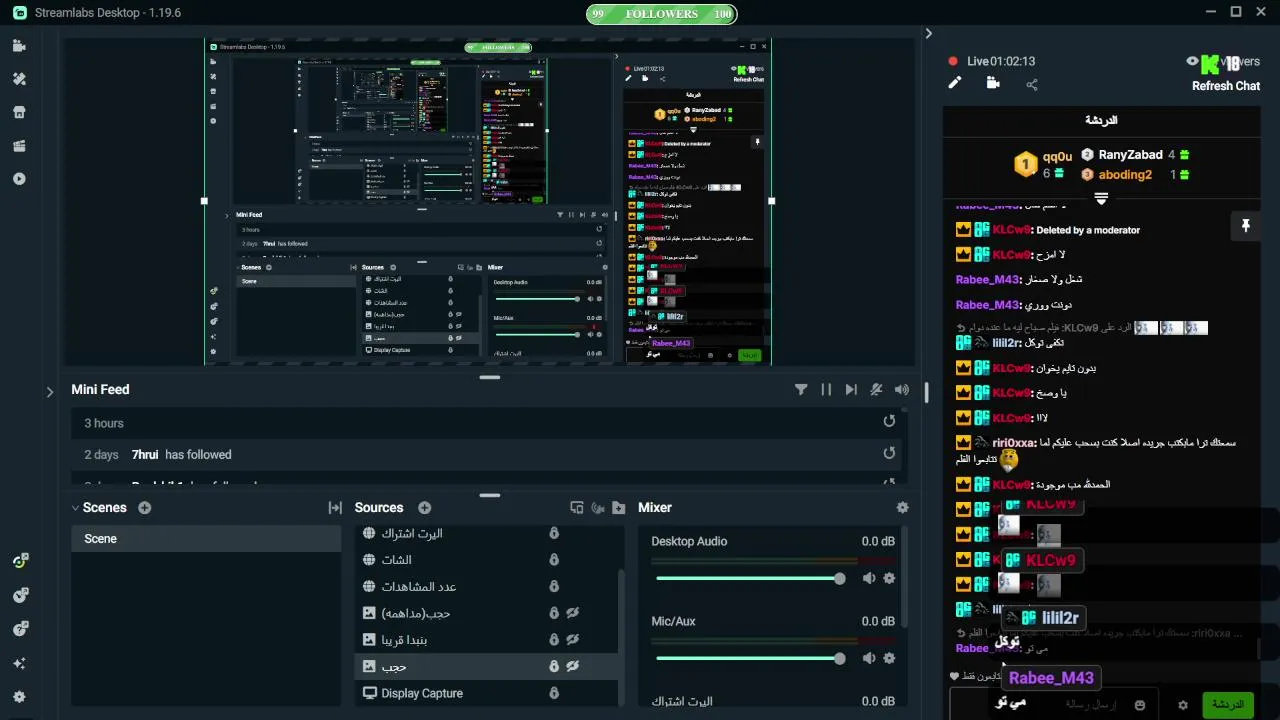Show the hidden حجب(مداهمه) source

574,613
